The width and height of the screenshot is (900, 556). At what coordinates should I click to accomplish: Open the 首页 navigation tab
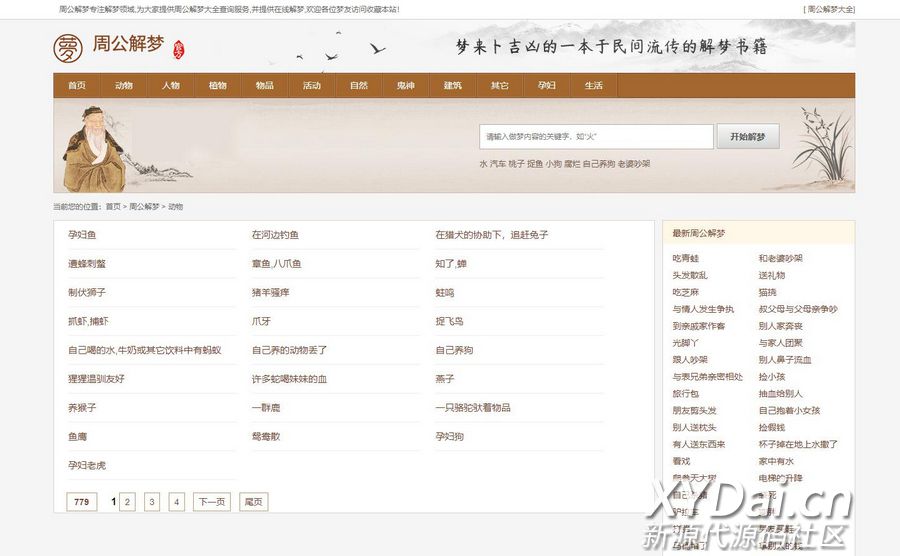[x=77, y=86]
